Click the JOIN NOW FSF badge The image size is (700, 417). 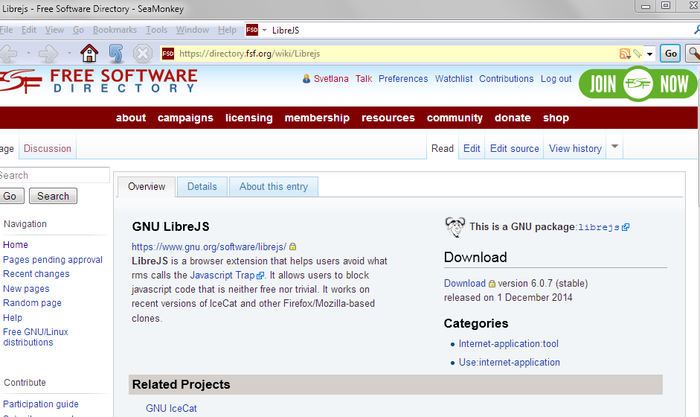(x=638, y=83)
